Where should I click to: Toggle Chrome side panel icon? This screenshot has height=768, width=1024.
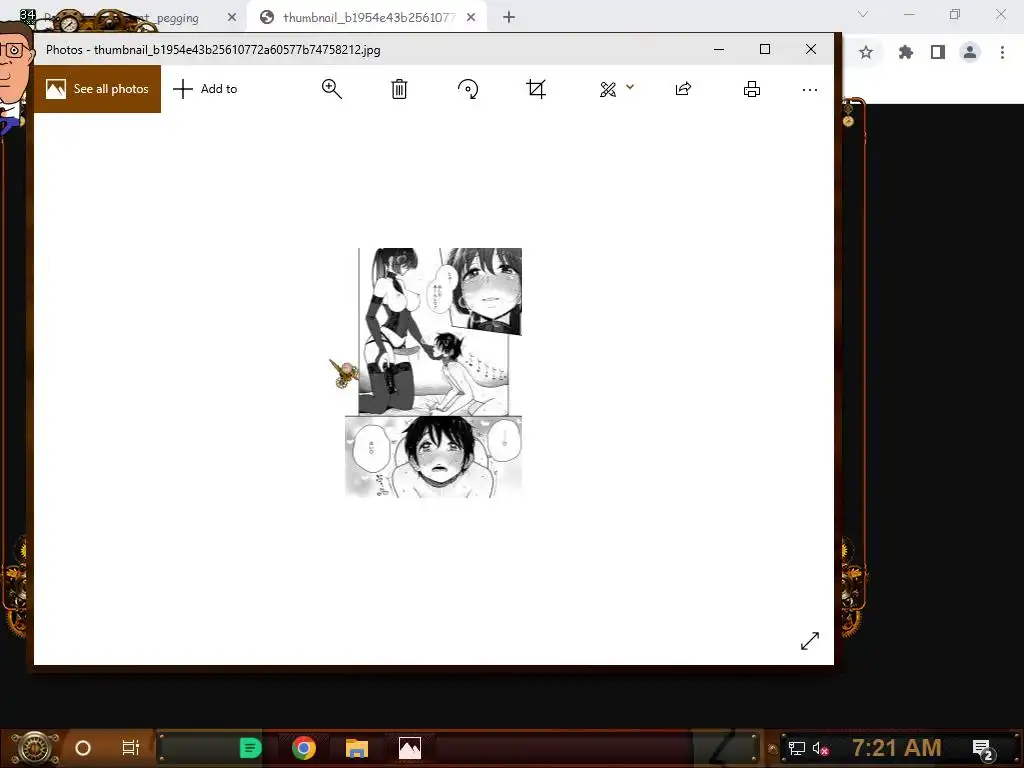pyautogui.click(x=938, y=52)
